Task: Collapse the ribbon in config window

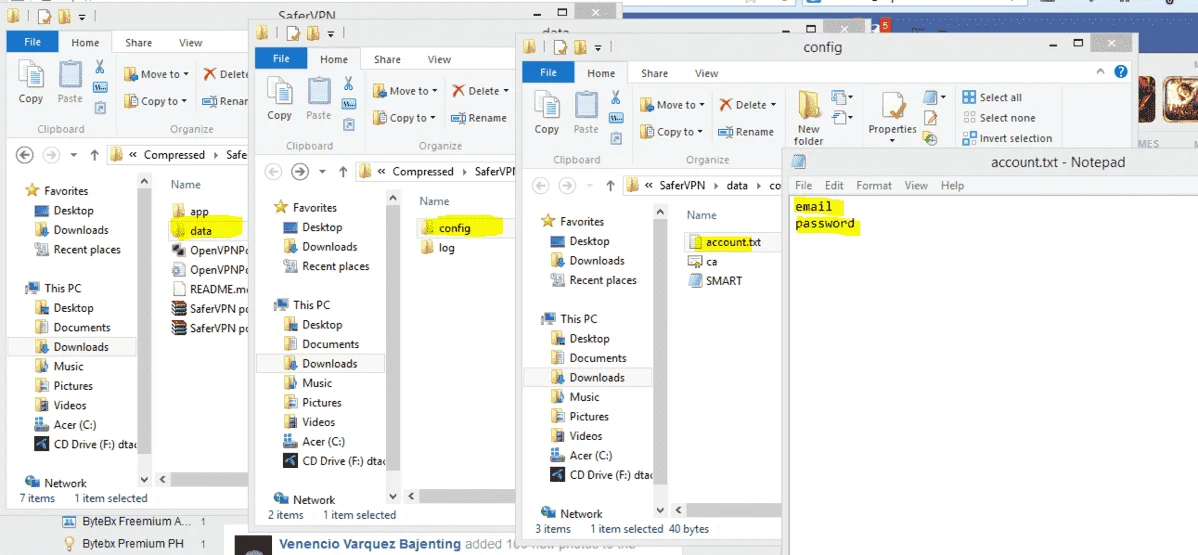Action: 1101,72
